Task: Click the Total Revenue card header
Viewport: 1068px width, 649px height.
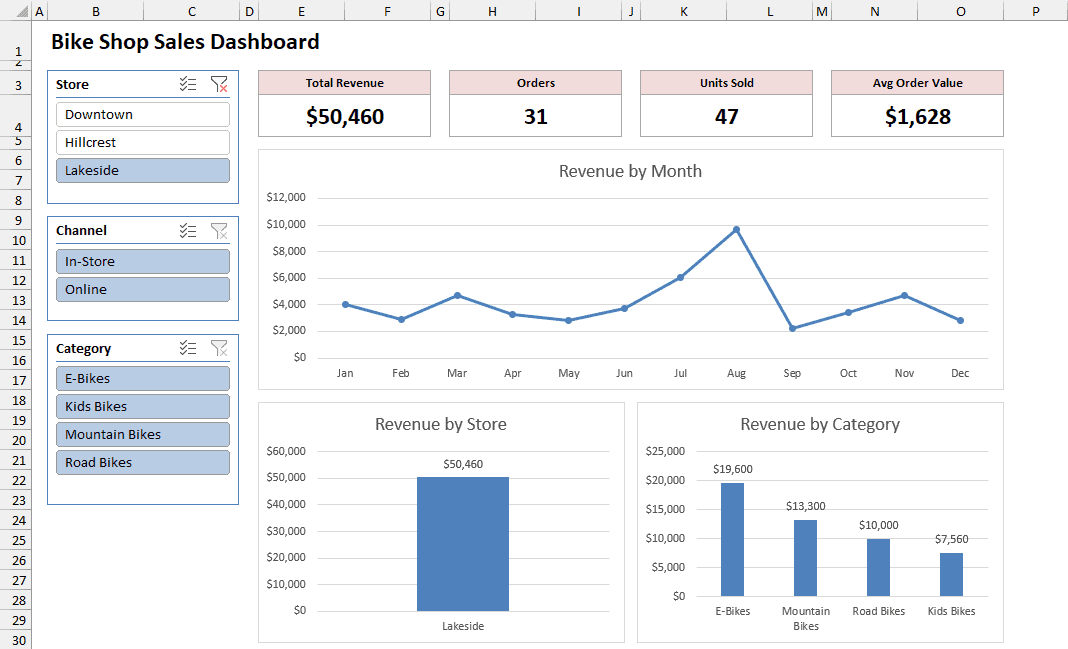Action: pos(345,82)
